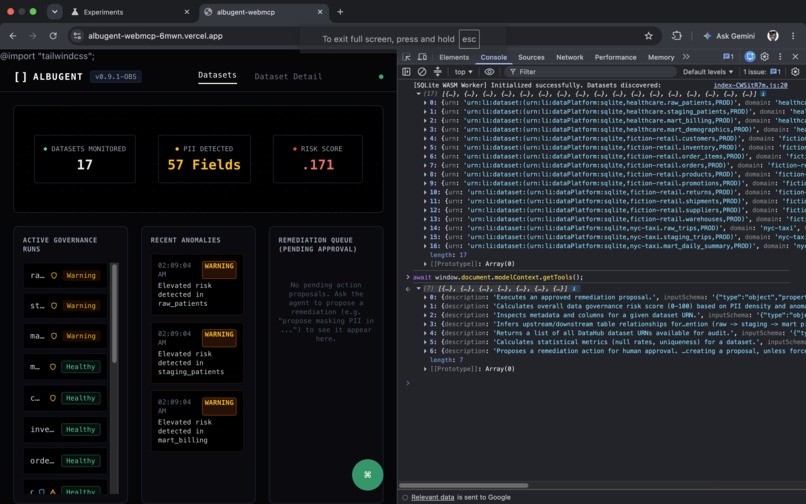Expand array item 4 fiction-retail.customers
This screenshot has width=806, height=504.
(x=425, y=138)
